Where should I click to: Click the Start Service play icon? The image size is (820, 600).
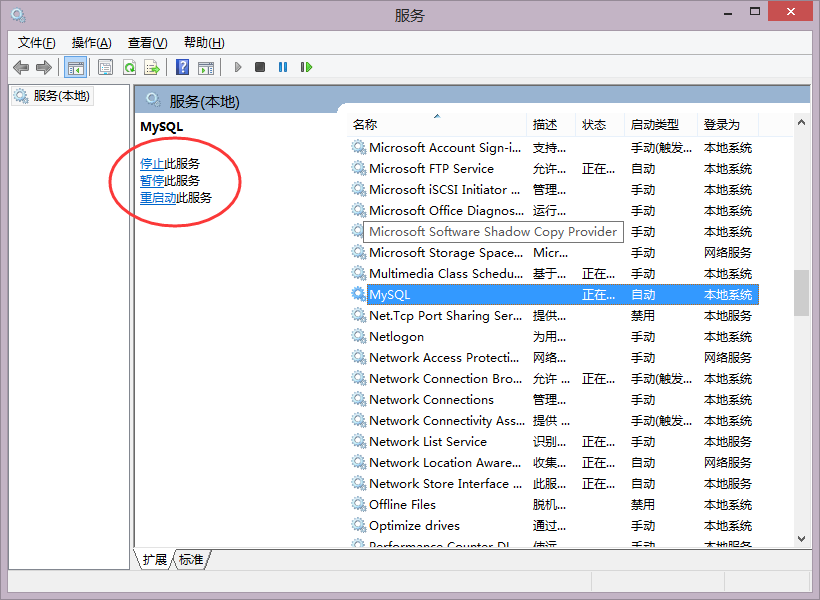tap(238, 67)
